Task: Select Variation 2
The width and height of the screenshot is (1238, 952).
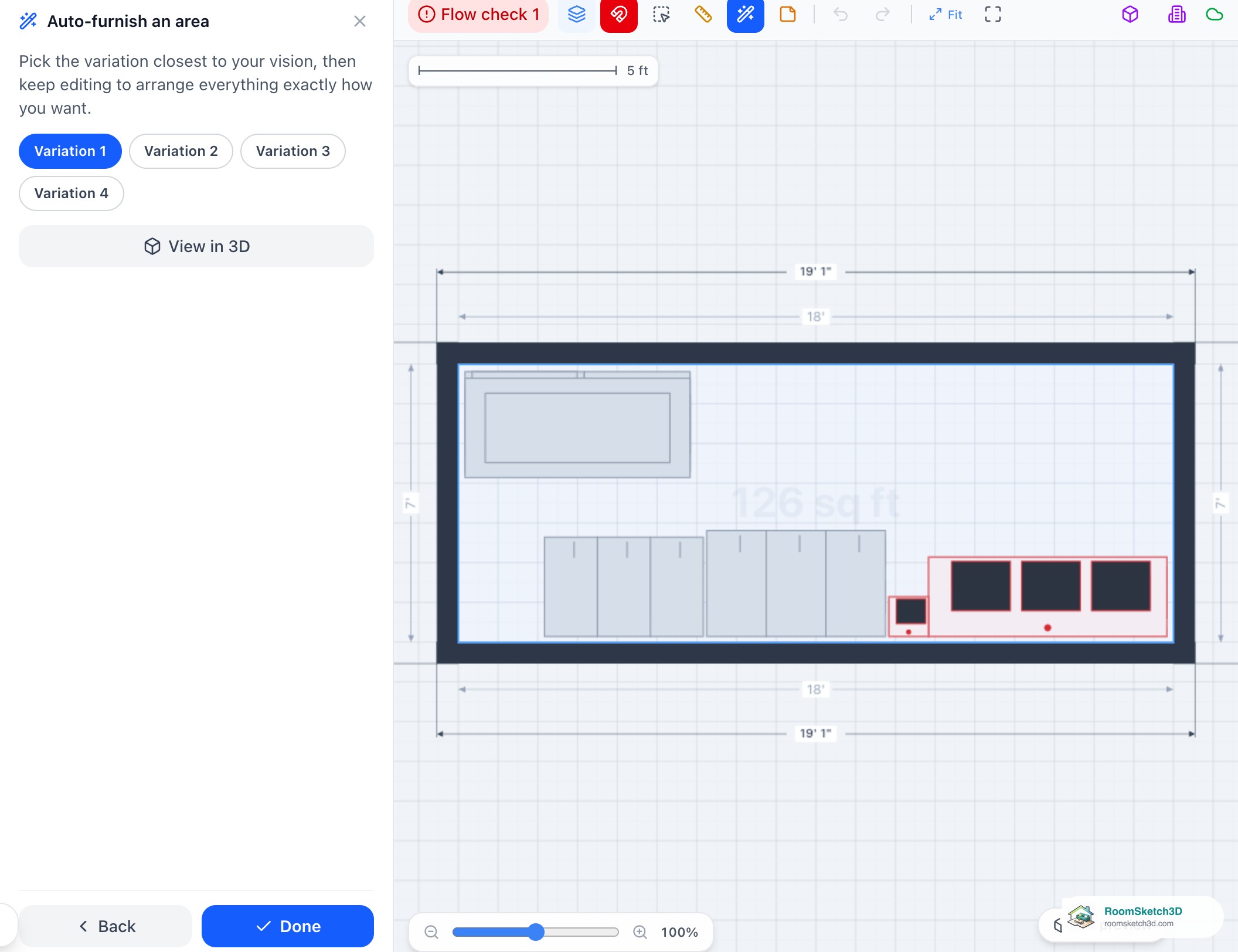Action: (x=181, y=151)
